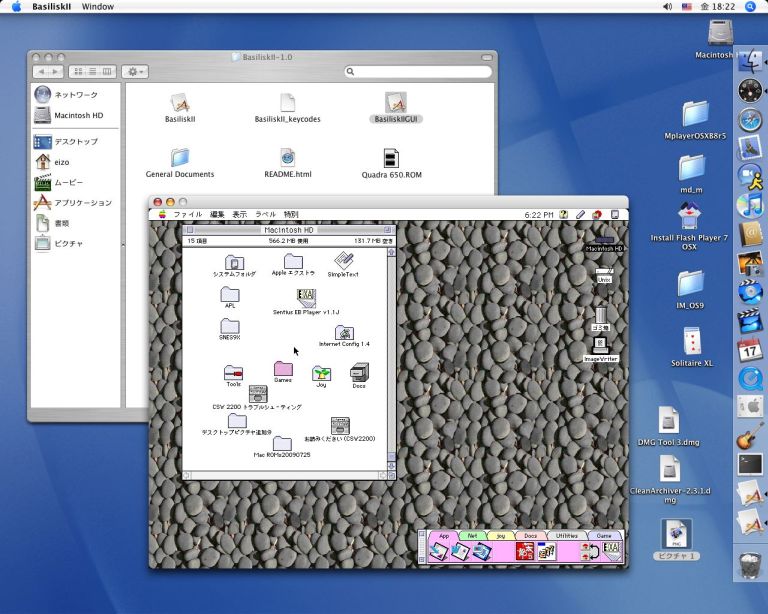Viewport: 768px width, 614px height.
Task: Click Macintosh HD window zoom box
Action: [x=387, y=230]
